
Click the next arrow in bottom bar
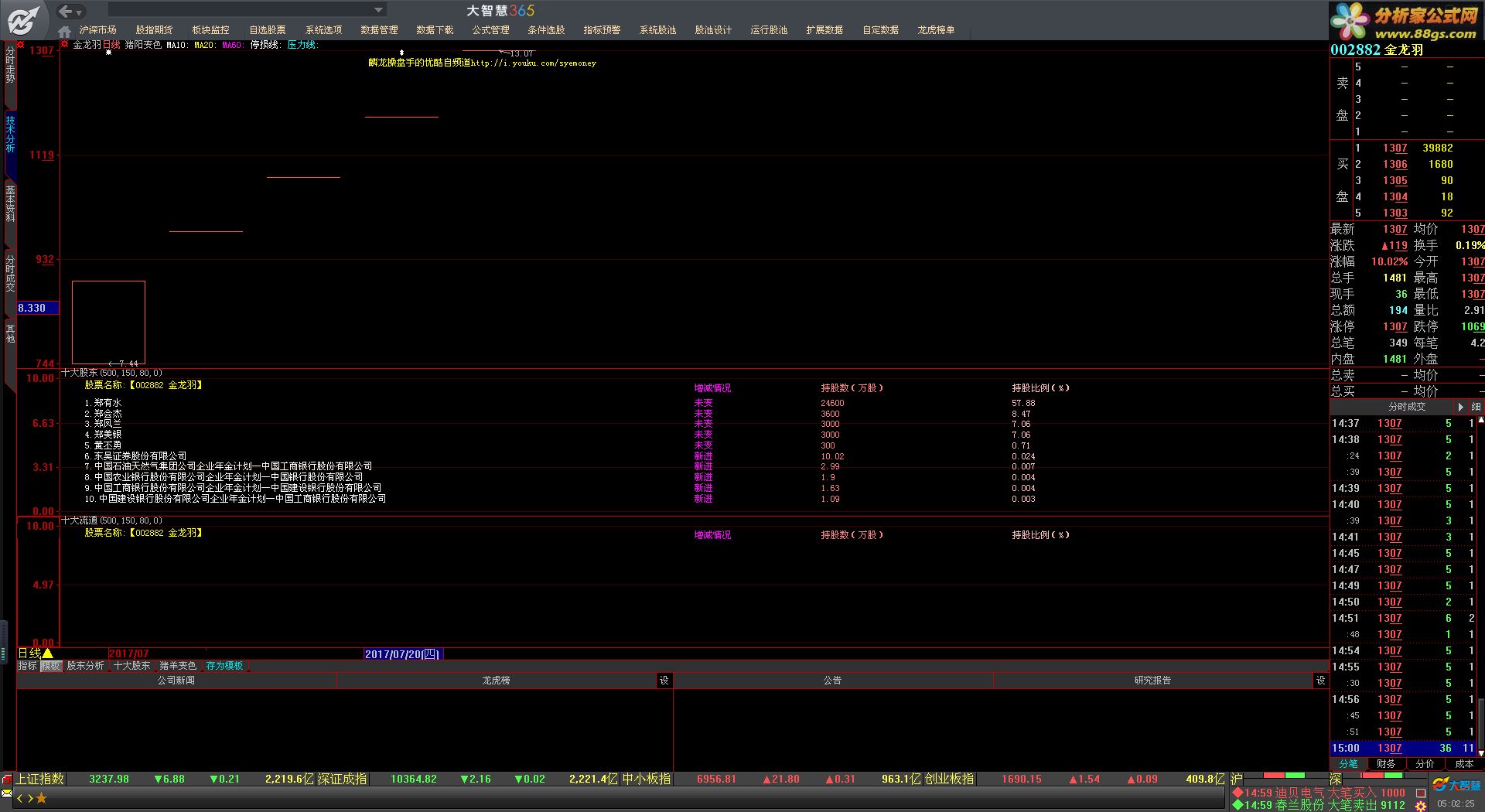click(x=30, y=798)
